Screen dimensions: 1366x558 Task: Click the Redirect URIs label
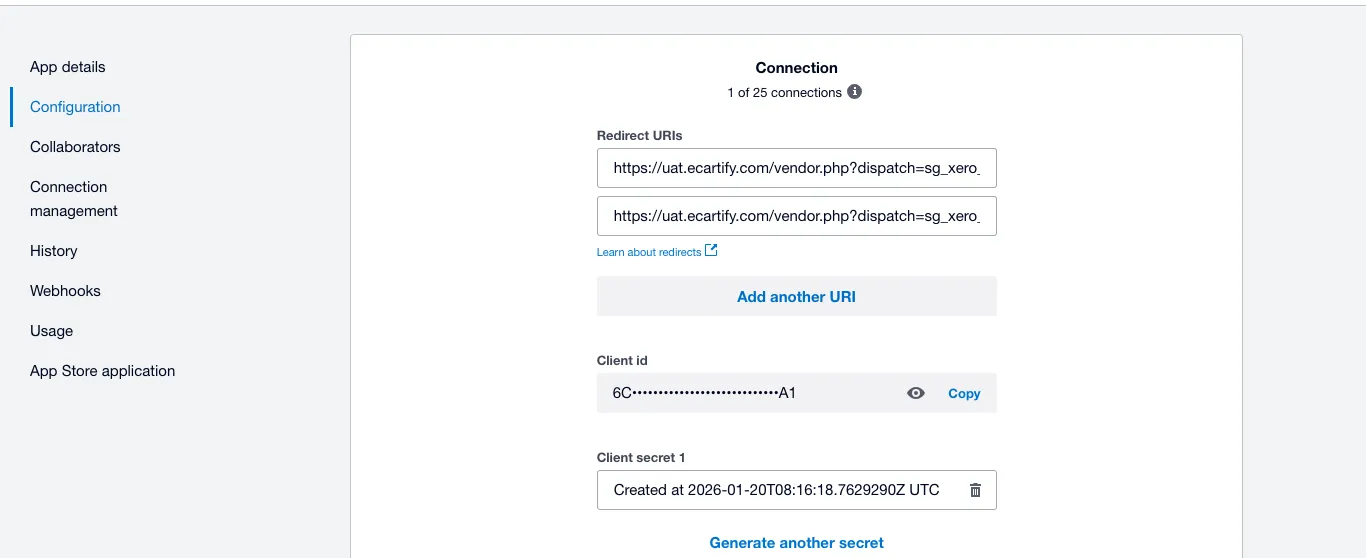(x=640, y=135)
